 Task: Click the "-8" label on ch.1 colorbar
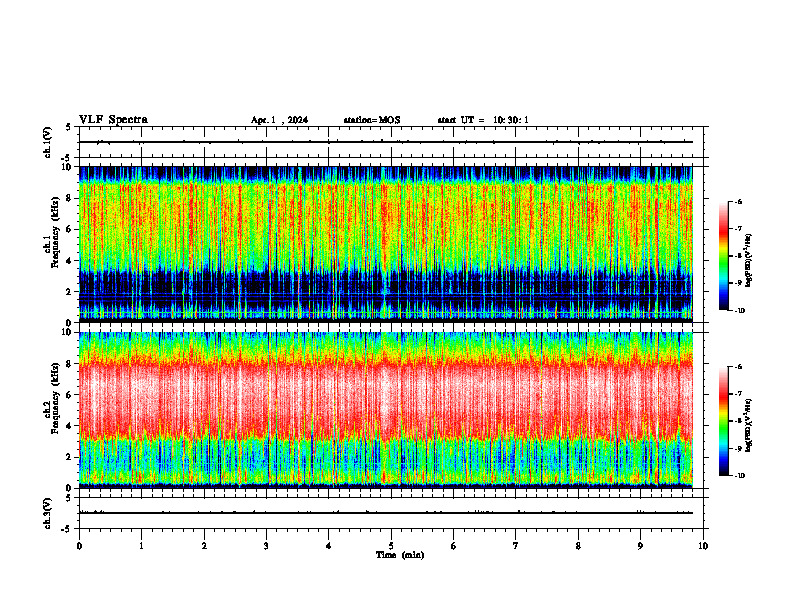click(739, 256)
